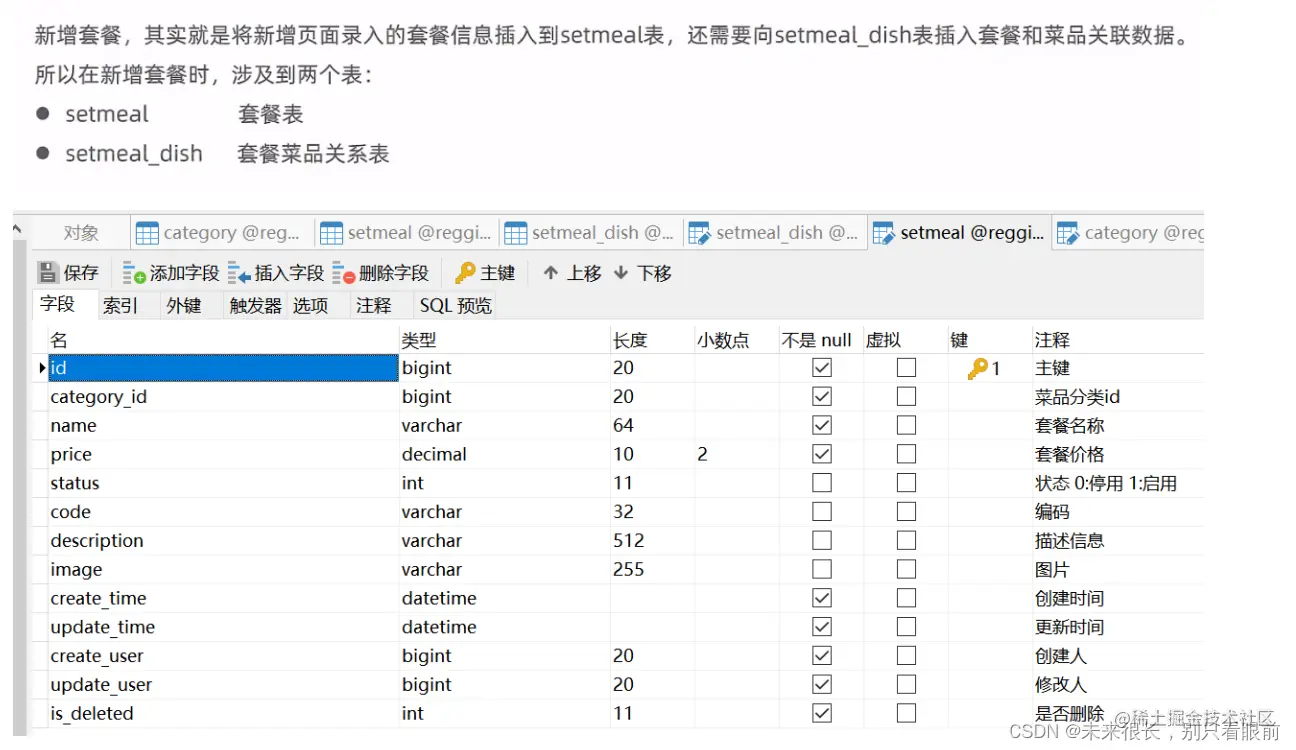Click the length value 512
Image resolution: width=1296 pixels, height=750 pixels.
629,541
